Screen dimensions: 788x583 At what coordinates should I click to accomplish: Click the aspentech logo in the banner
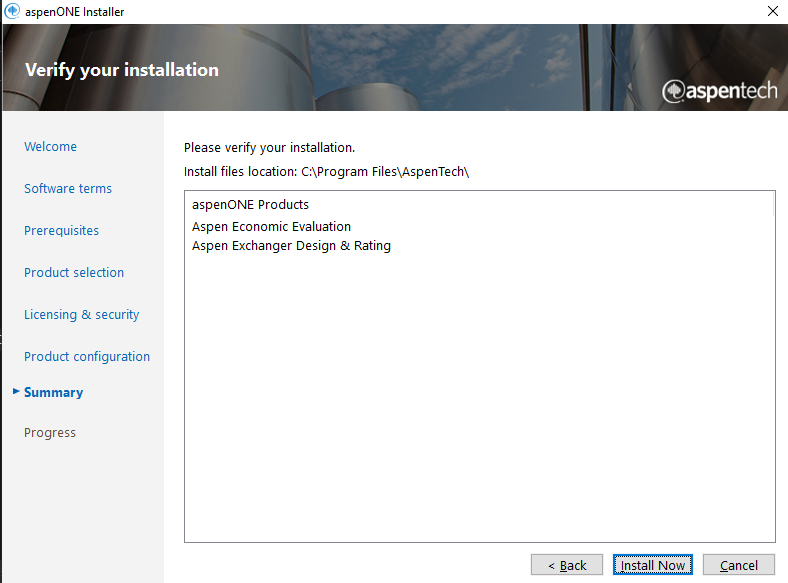[x=720, y=91]
